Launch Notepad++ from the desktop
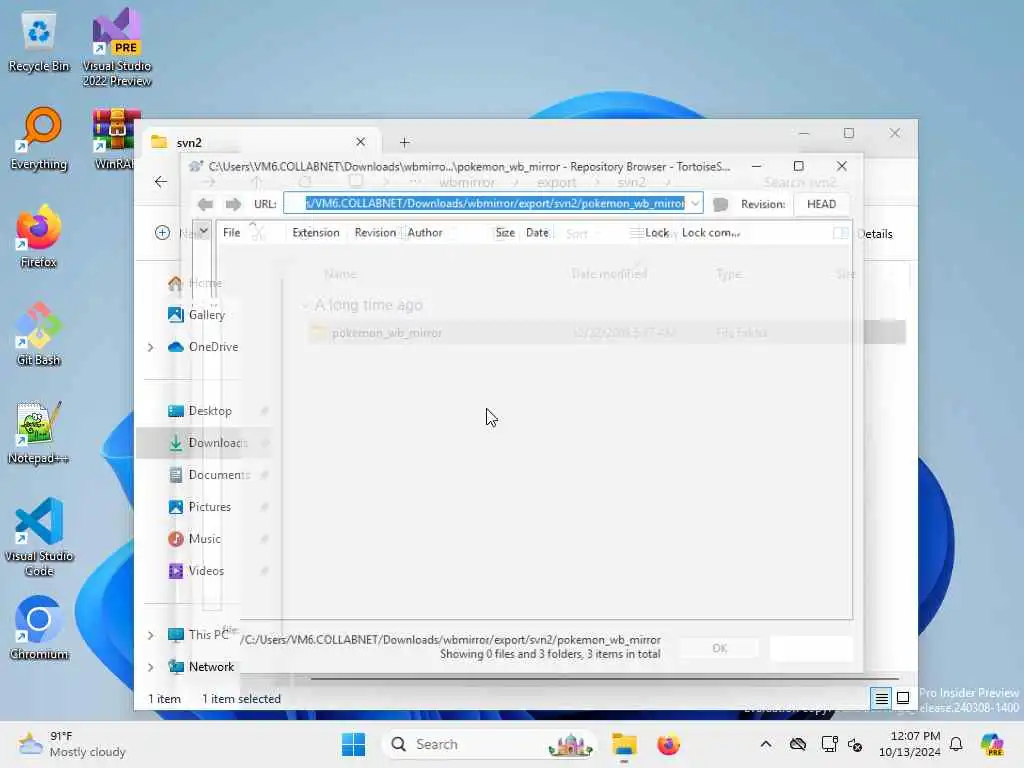This screenshot has width=1024, height=768. coord(39,432)
